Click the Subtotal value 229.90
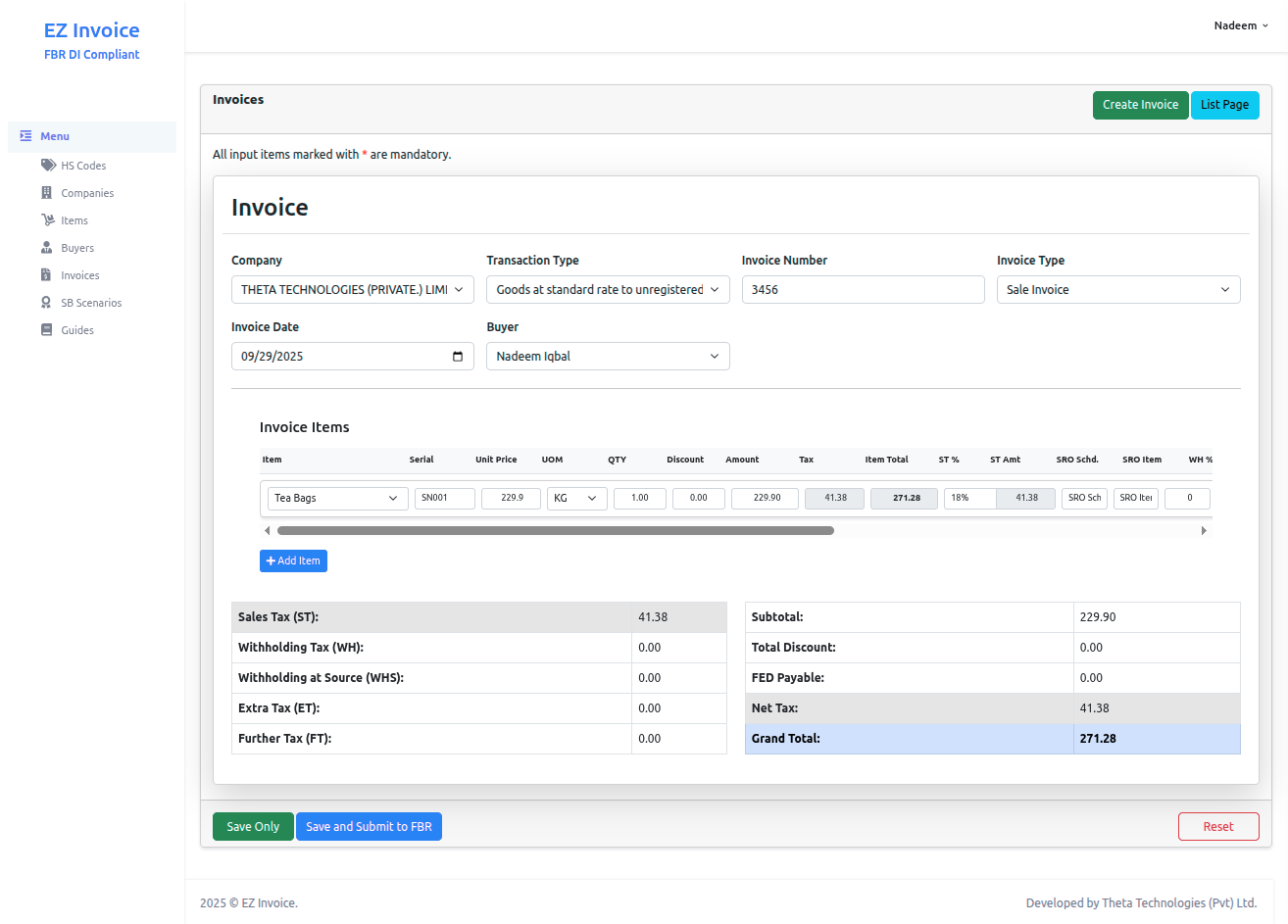This screenshot has width=1288, height=924. (x=1098, y=617)
